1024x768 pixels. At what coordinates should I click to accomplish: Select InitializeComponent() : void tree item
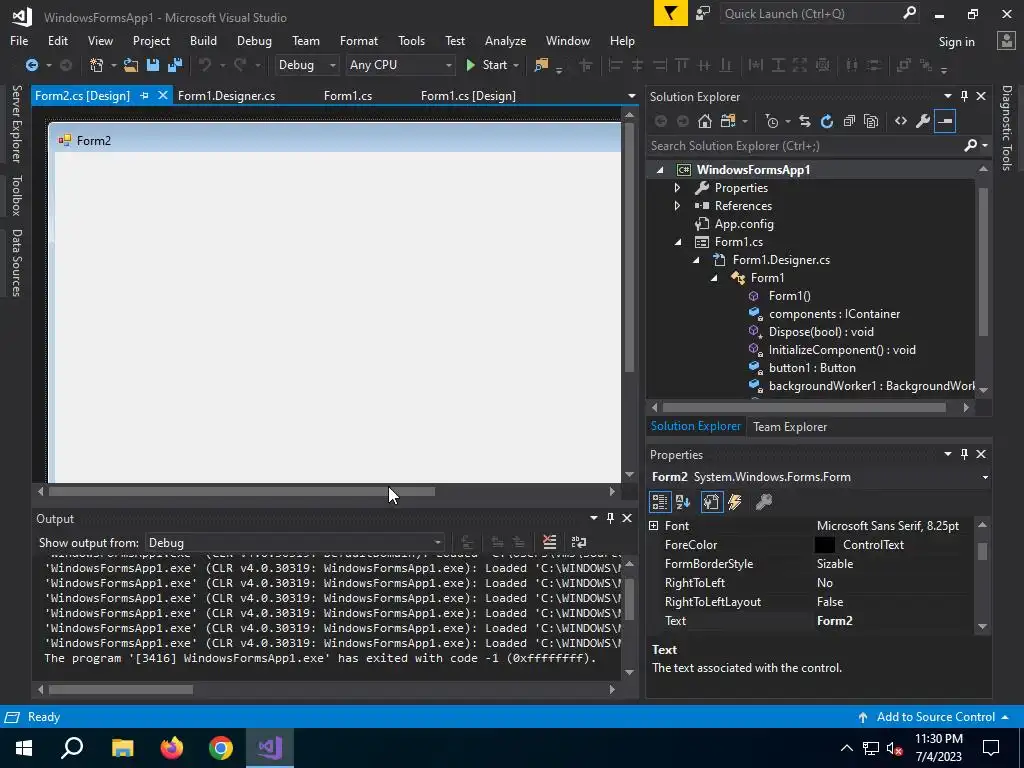pos(842,350)
